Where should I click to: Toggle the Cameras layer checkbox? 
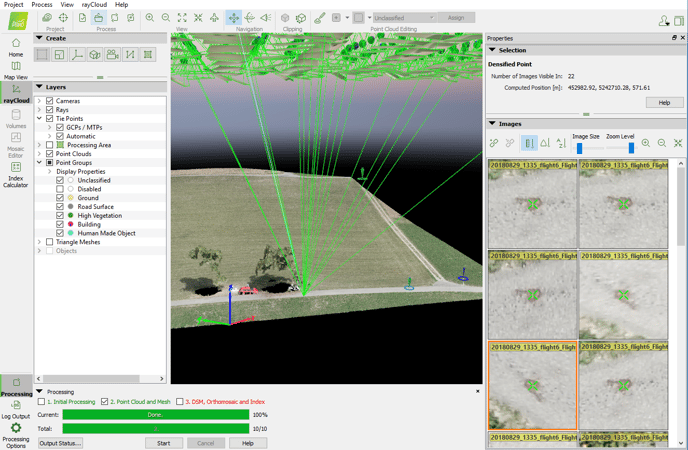(49, 101)
